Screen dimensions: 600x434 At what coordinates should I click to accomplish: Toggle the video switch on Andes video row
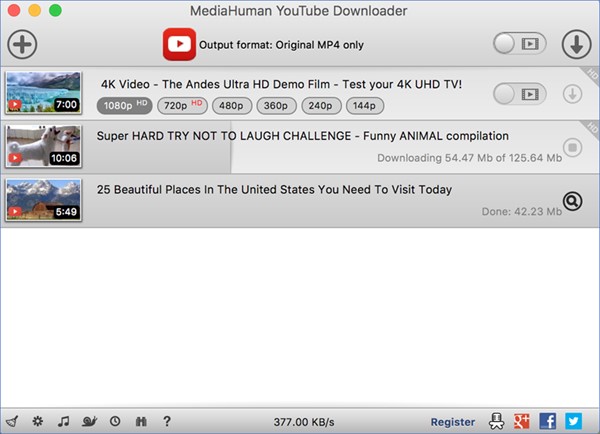click(519, 94)
